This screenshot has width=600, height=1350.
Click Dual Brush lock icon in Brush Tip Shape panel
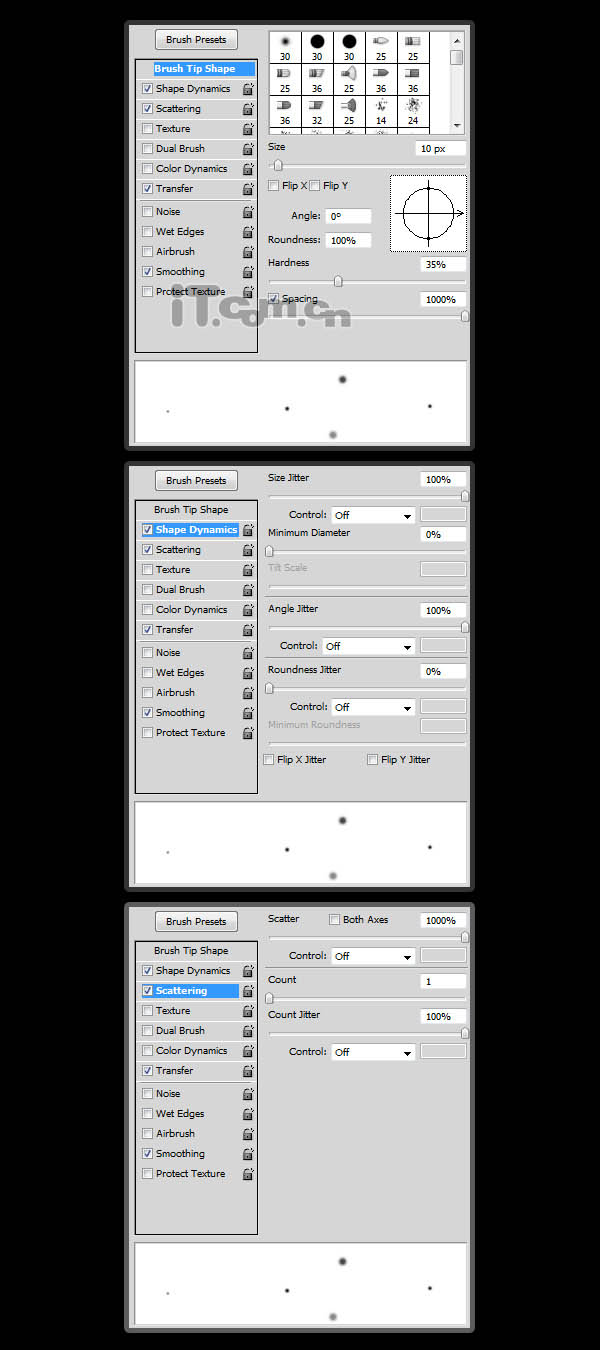tap(247, 149)
